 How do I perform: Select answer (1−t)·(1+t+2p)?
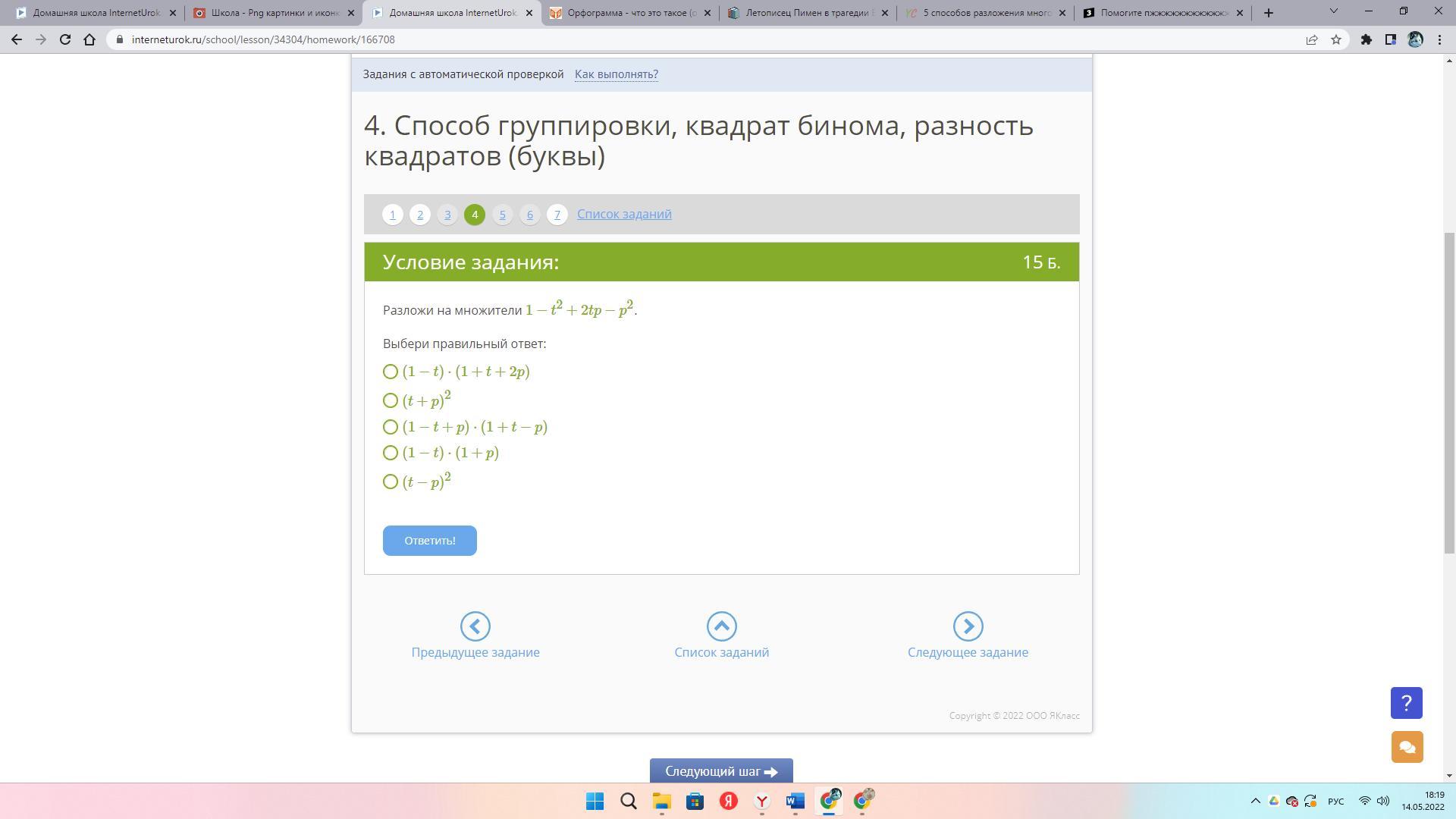391,372
